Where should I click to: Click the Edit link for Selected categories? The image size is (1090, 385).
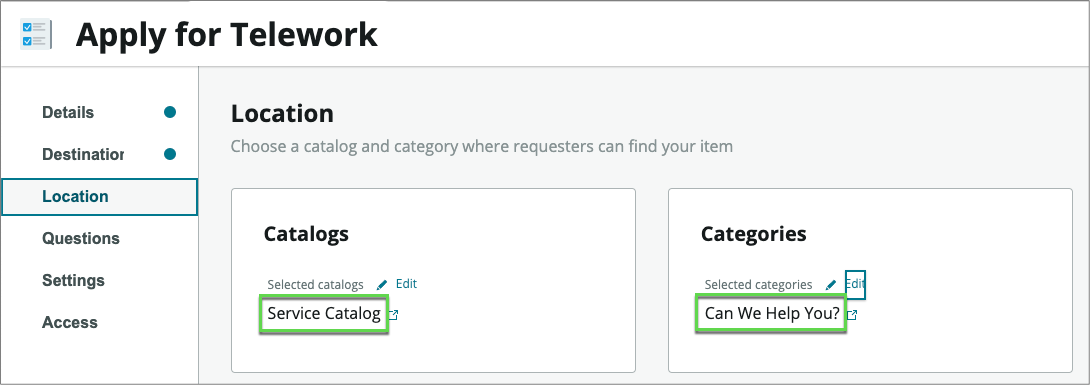click(x=855, y=284)
